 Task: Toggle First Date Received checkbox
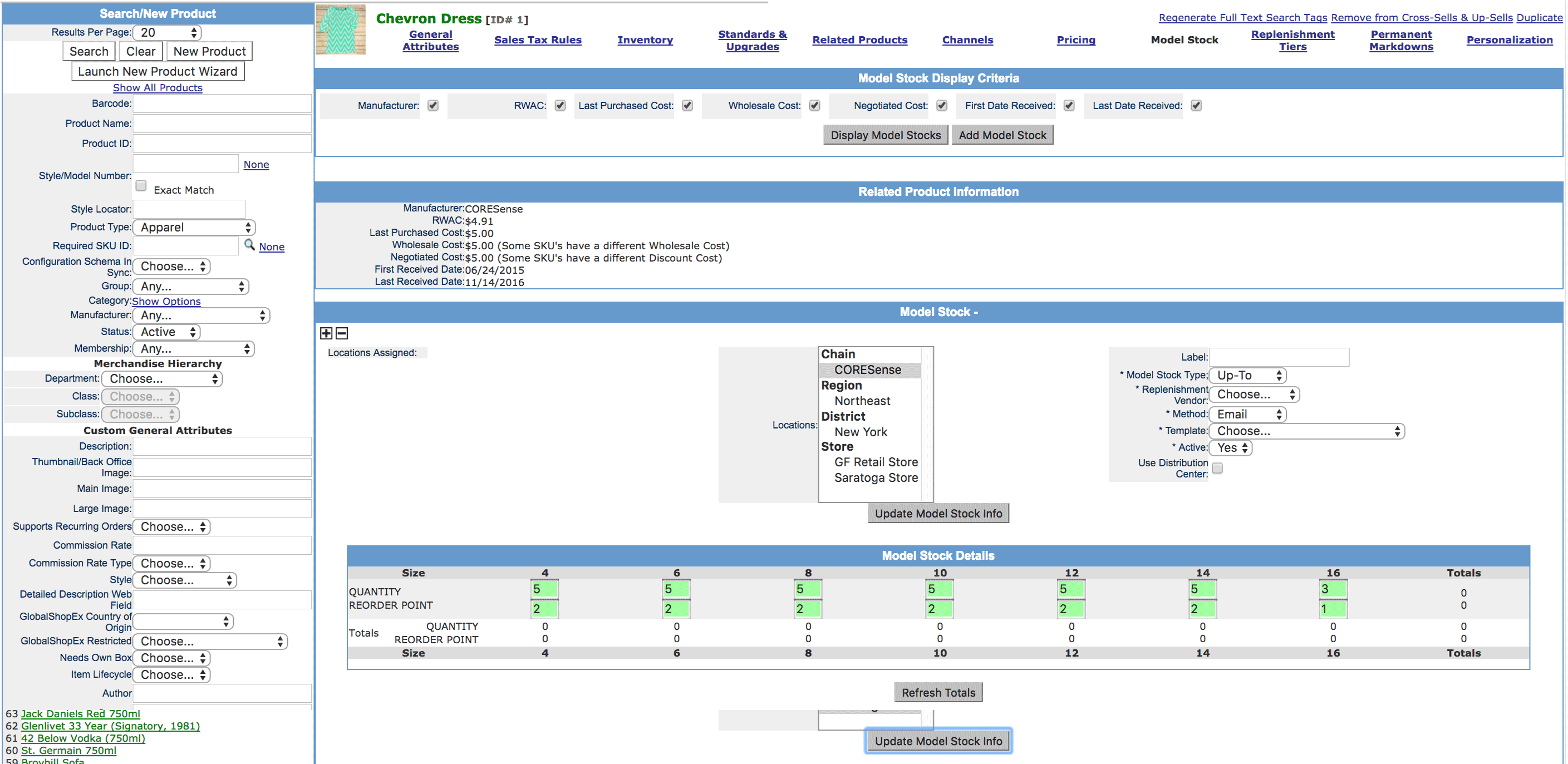1069,105
